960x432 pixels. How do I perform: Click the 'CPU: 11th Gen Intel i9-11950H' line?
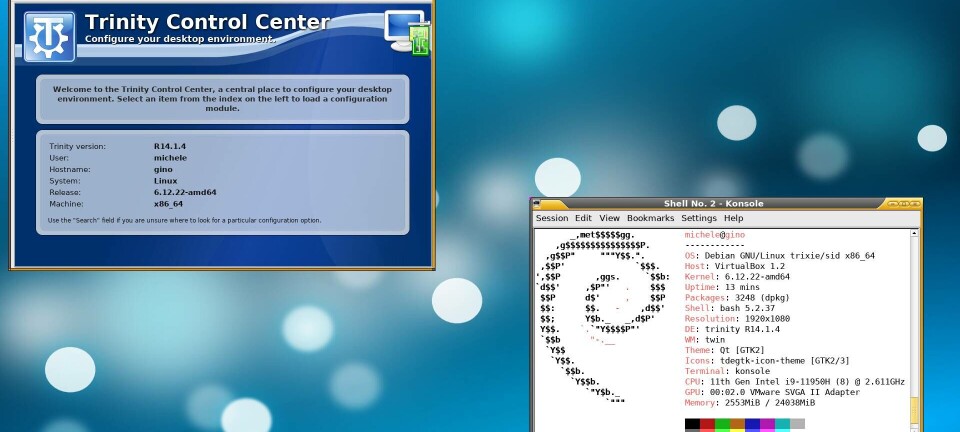click(x=795, y=382)
